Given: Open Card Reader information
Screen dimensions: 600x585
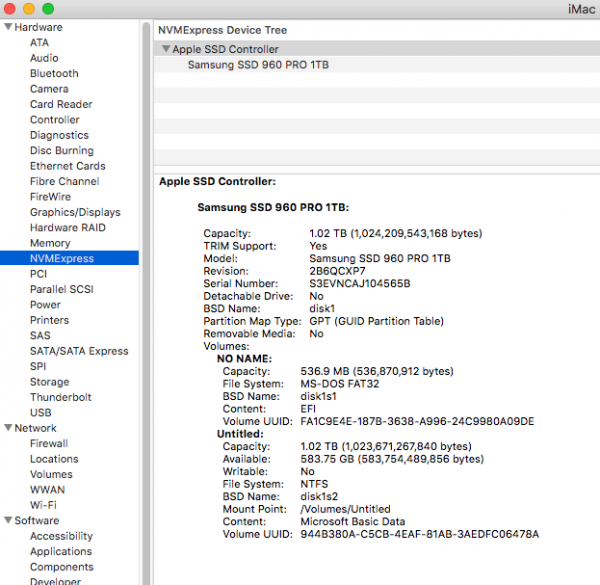Looking at the screenshot, I should (x=61, y=104).
